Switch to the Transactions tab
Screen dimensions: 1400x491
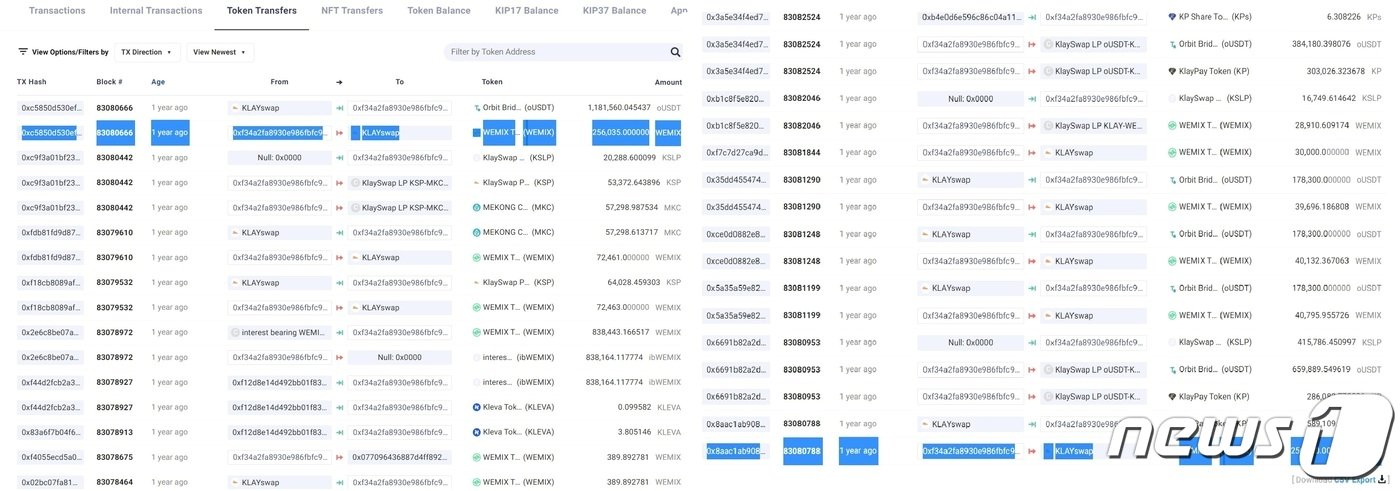57,11
